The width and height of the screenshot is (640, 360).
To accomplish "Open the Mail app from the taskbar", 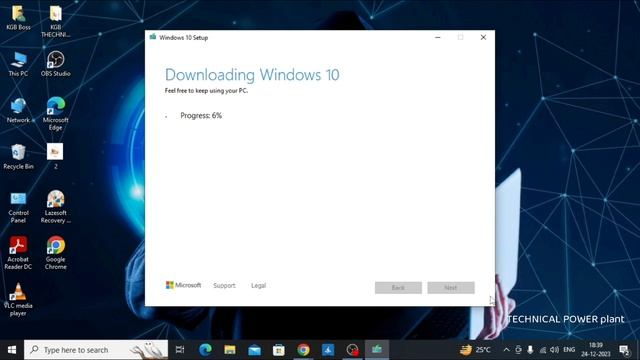I will click(254, 350).
